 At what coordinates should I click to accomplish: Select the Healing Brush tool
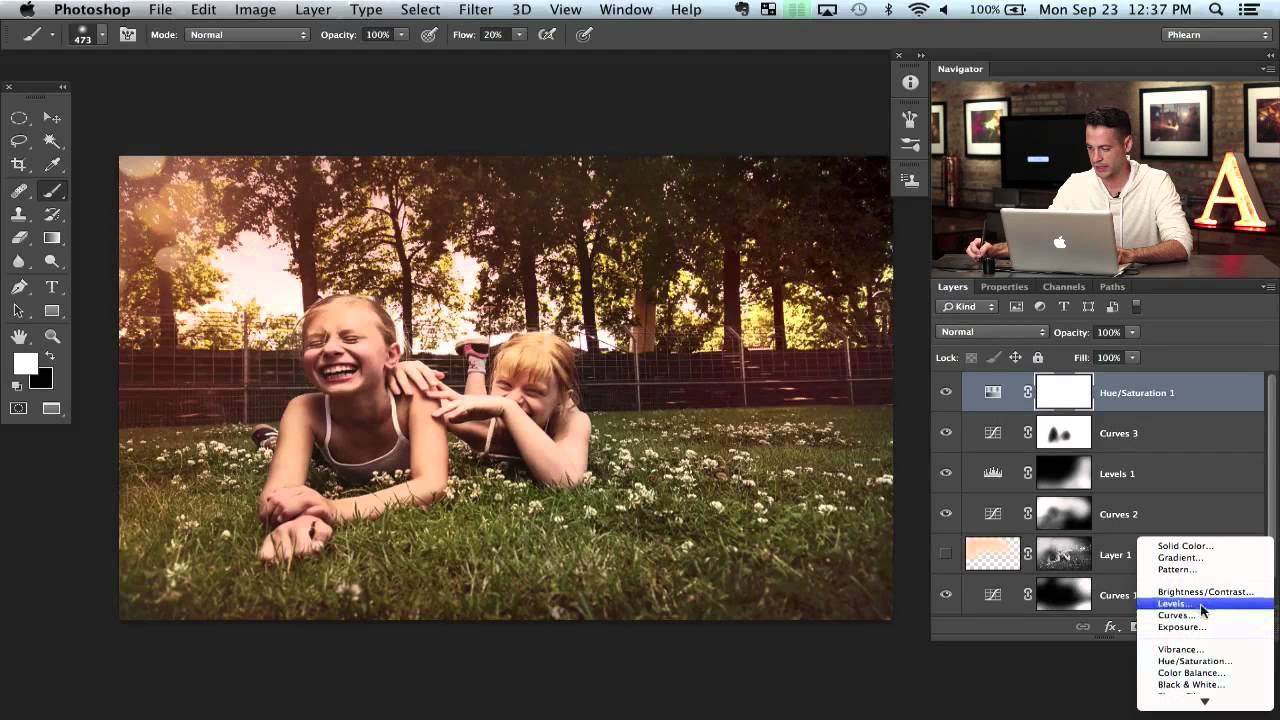tap(19, 191)
